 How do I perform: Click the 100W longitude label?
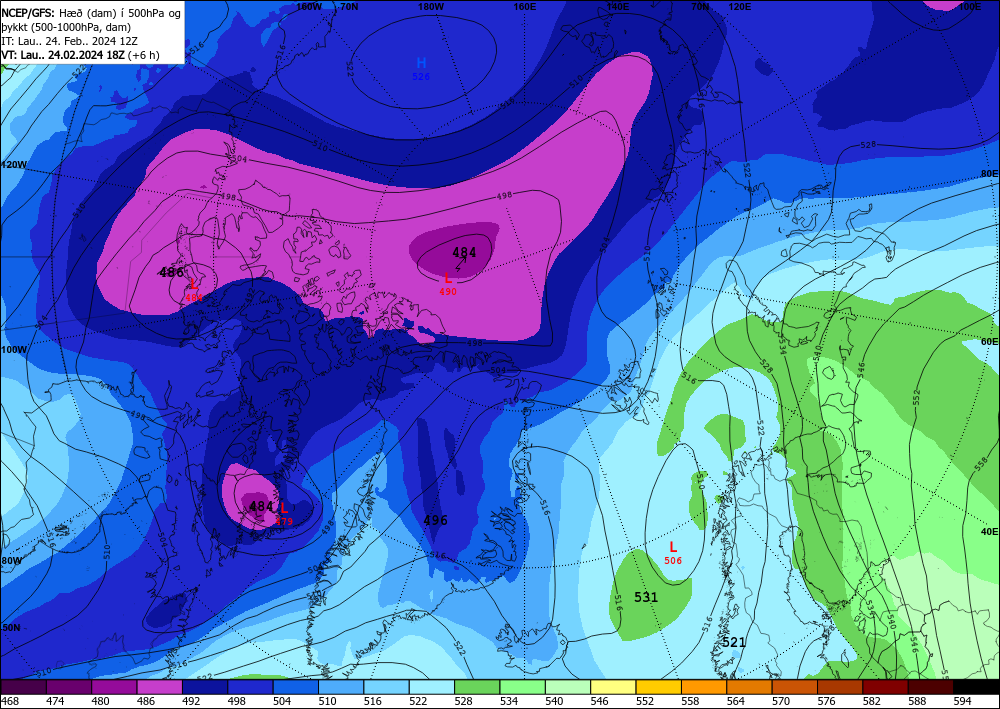click(14, 350)
